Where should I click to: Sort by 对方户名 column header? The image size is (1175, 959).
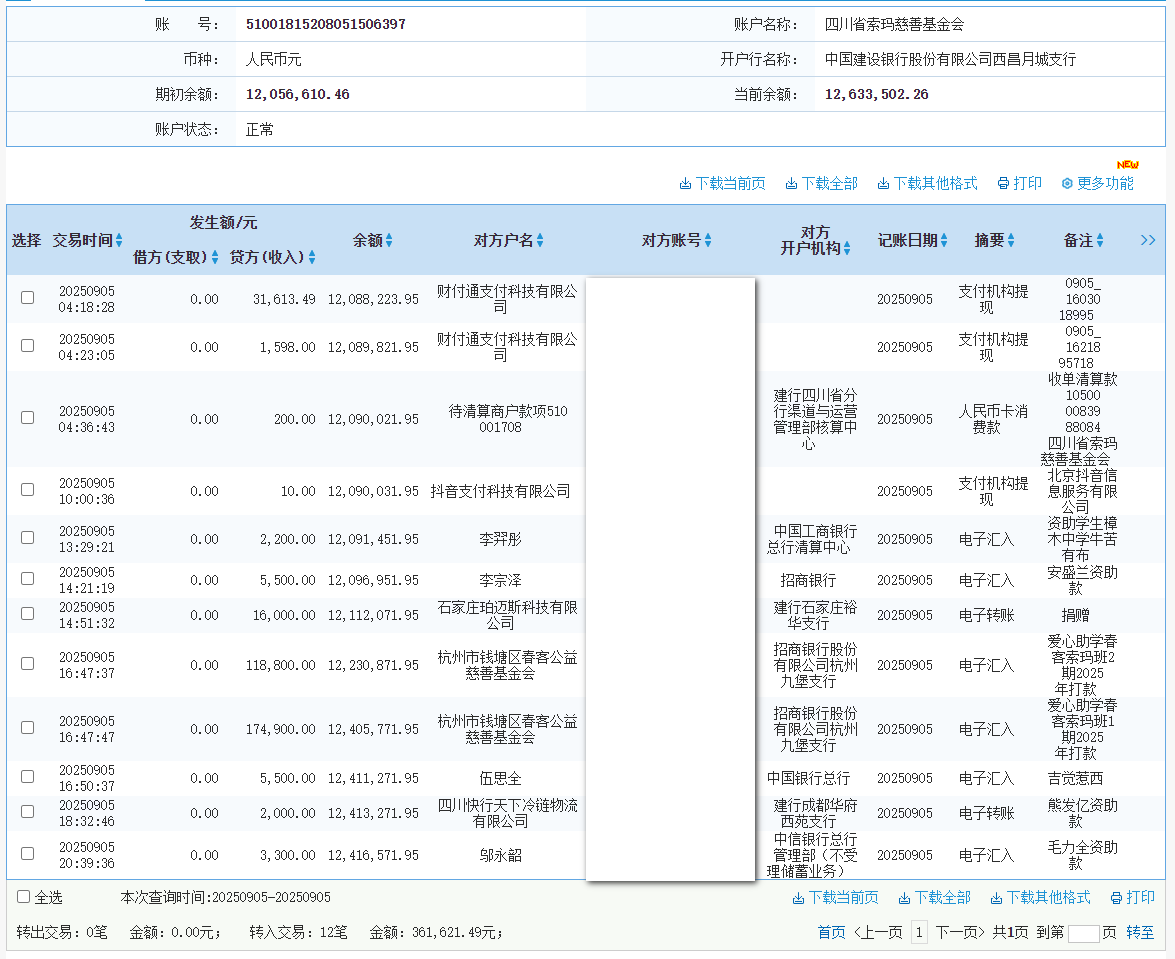click(x=508, y=241)
